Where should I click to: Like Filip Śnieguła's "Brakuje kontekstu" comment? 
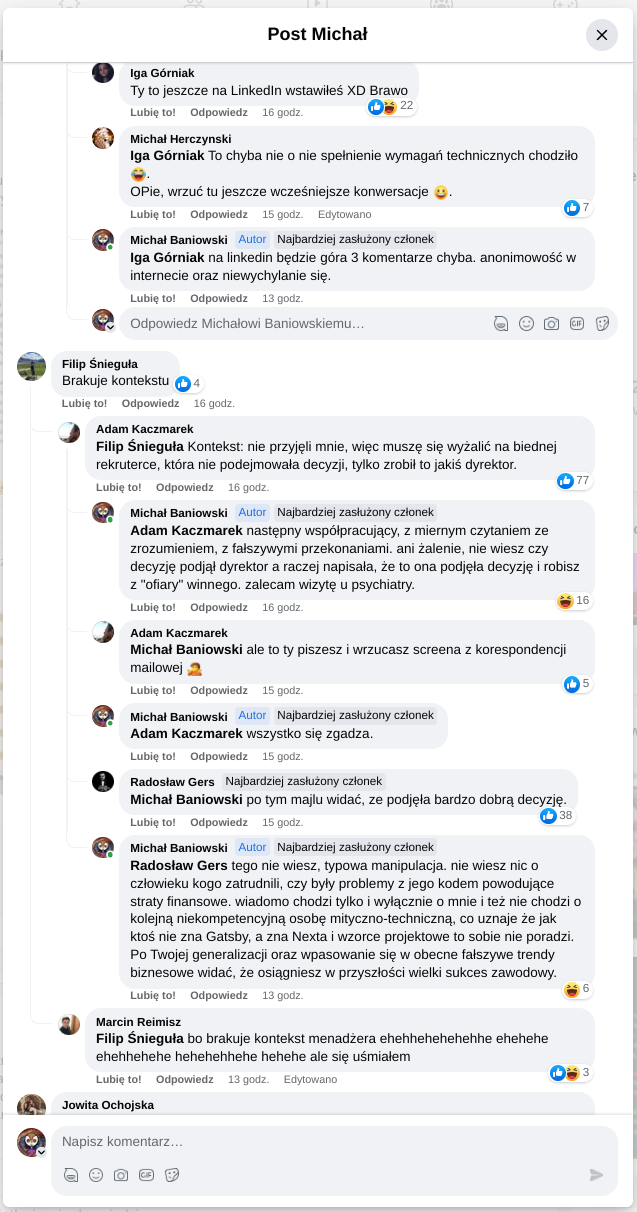pyautogui.click(x=84, y=403)
